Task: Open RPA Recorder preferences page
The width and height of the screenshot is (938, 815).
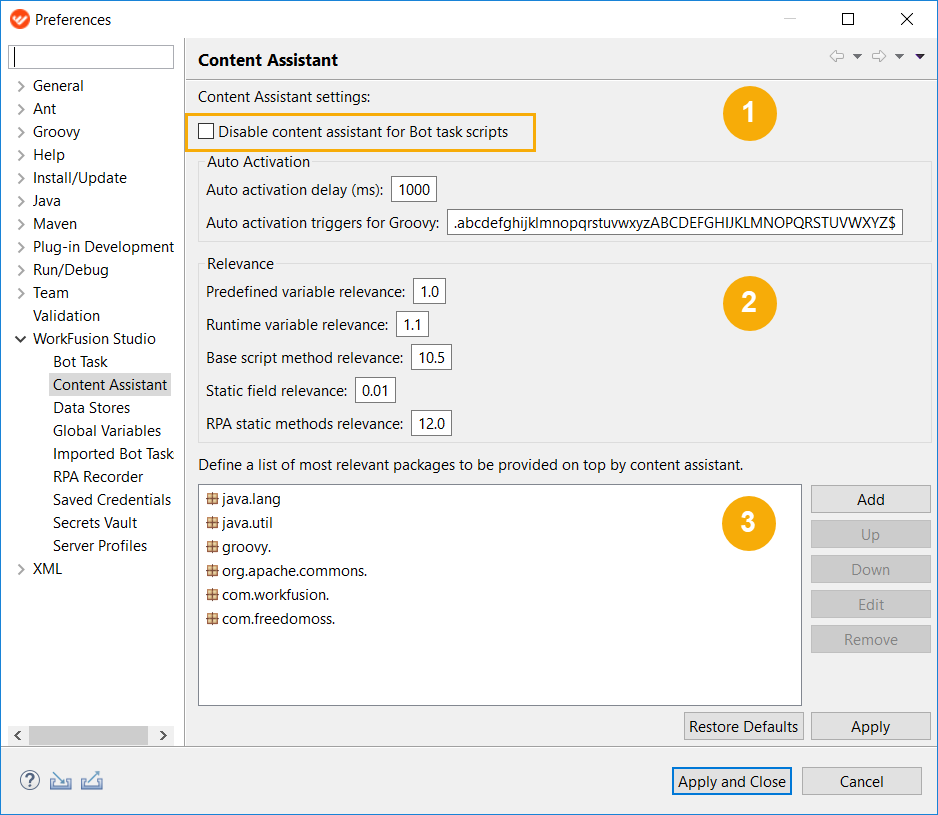Action: click(98, 477)
